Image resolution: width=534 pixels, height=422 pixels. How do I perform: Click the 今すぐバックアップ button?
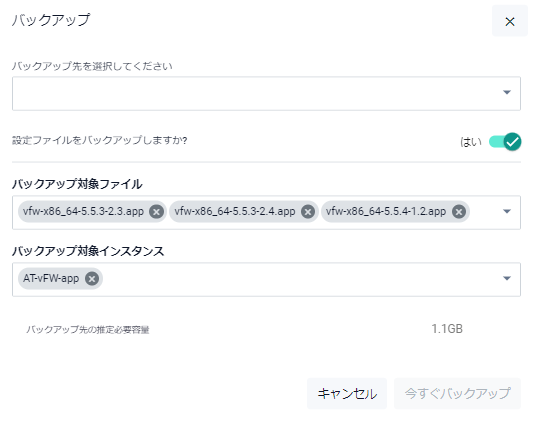point(457,393)
